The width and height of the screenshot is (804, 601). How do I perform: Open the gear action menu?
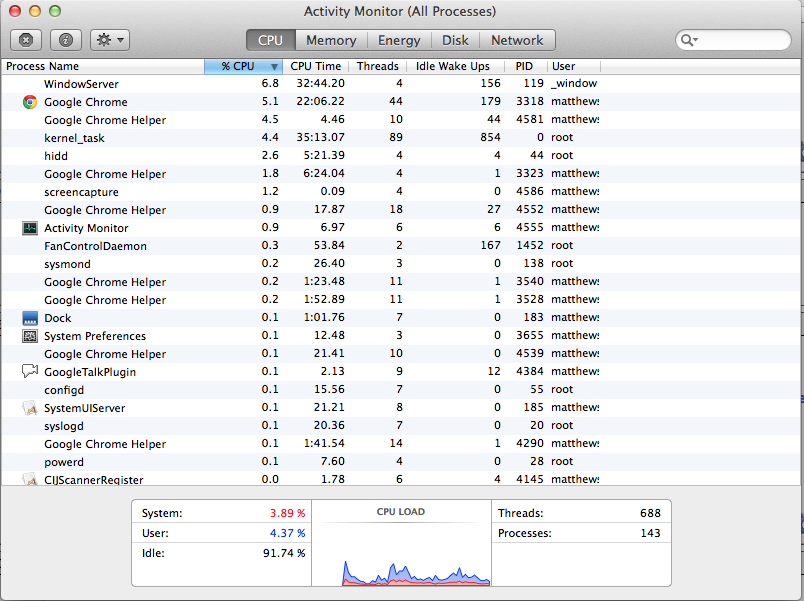click(110, 40)
